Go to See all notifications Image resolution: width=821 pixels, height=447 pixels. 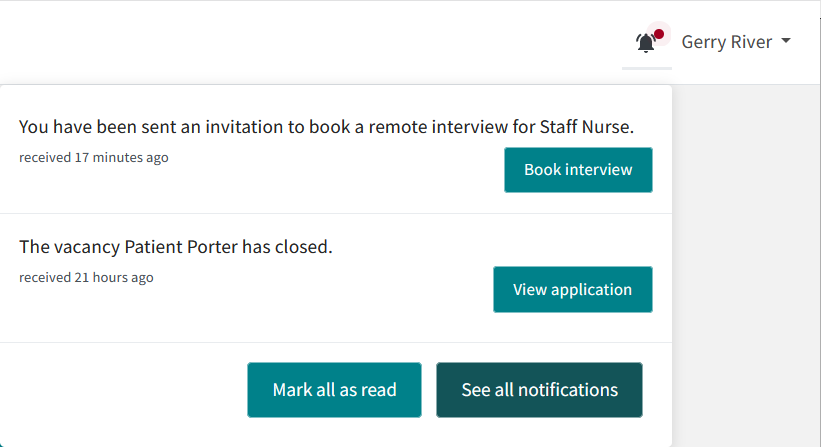point(539,390)
